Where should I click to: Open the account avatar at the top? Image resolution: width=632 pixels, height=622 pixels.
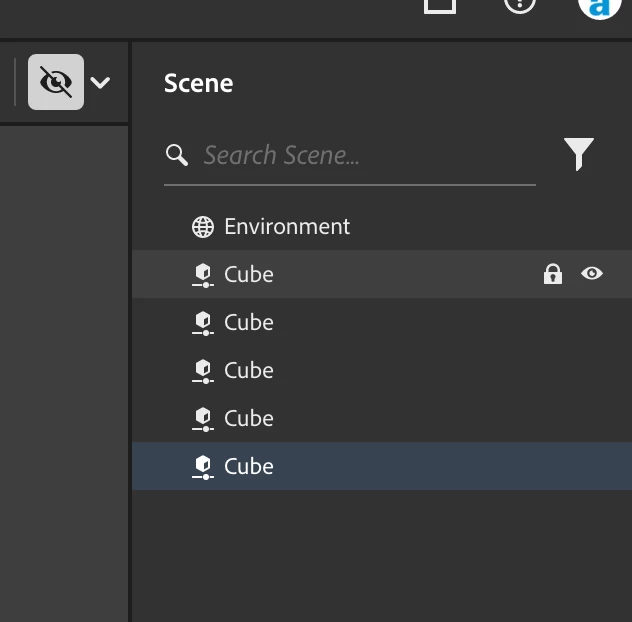point(599,5)
